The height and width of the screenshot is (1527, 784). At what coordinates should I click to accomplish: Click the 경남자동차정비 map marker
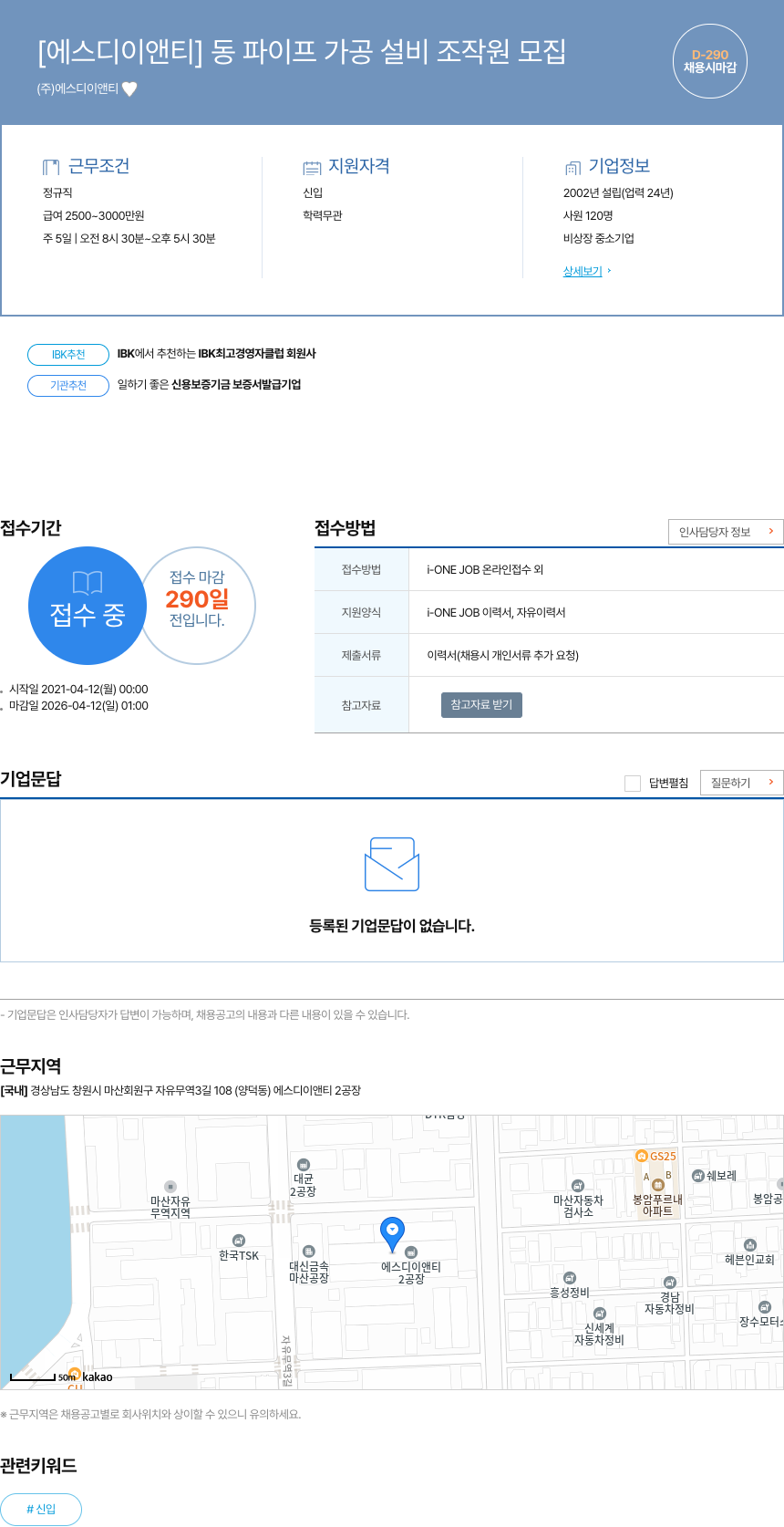(x=670, y=1283)
